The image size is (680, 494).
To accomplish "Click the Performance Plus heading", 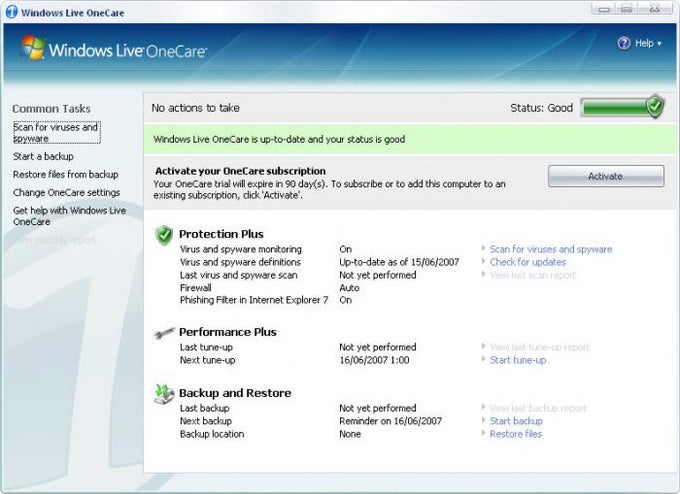I will coord(228,332).
